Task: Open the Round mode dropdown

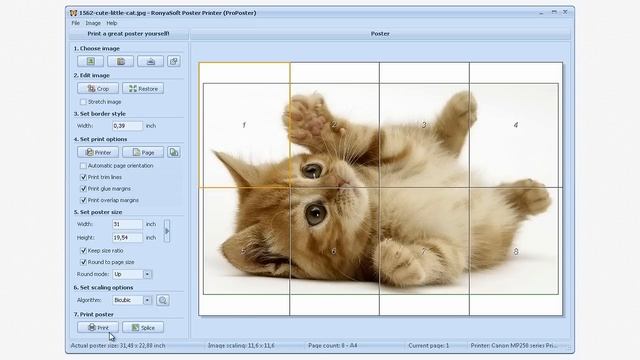Action: point(147,274)
